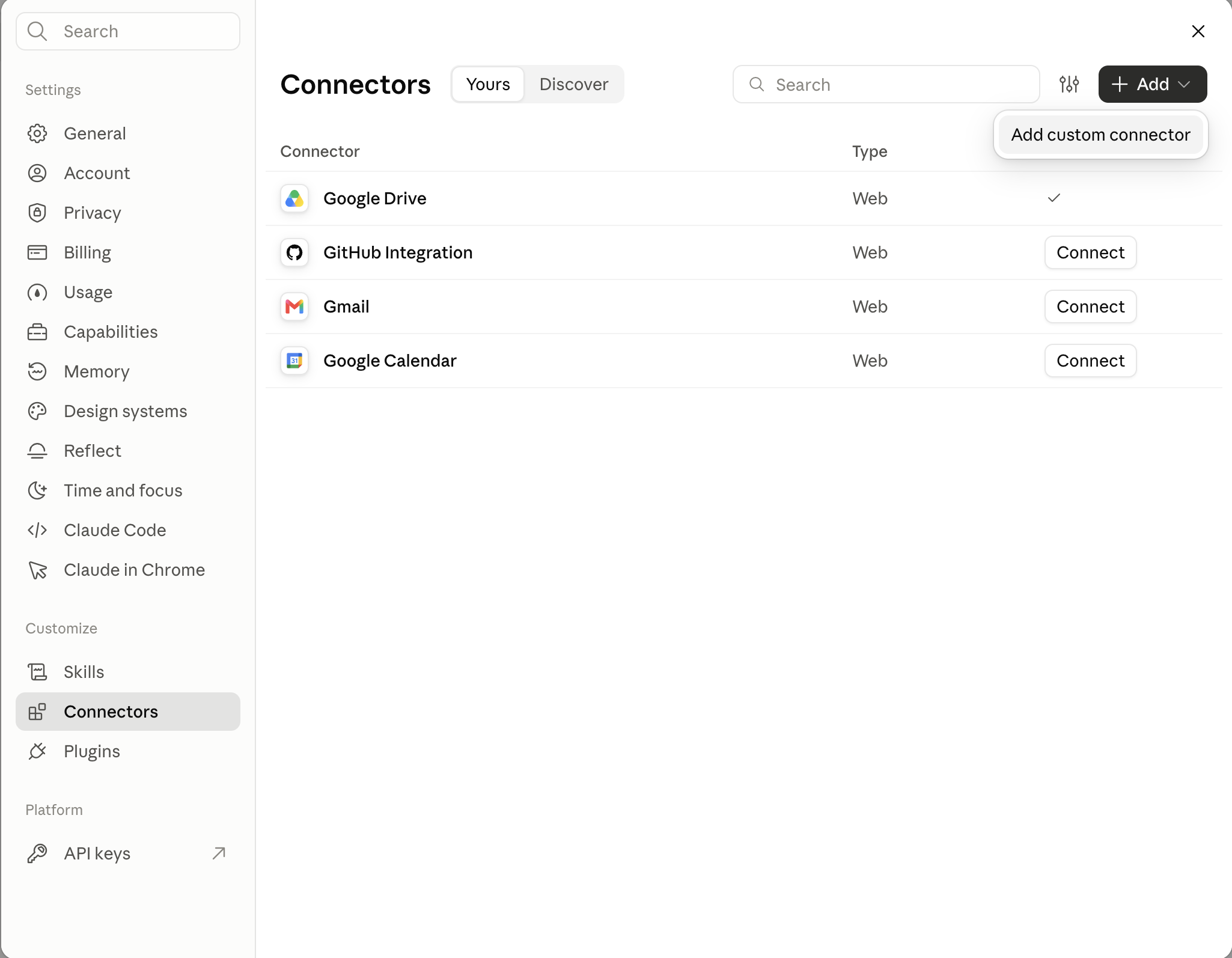Select the Google Calendar connector name
Image resolution: width=1232 pixels, height=958 pixels.
[x=390, y=361]
